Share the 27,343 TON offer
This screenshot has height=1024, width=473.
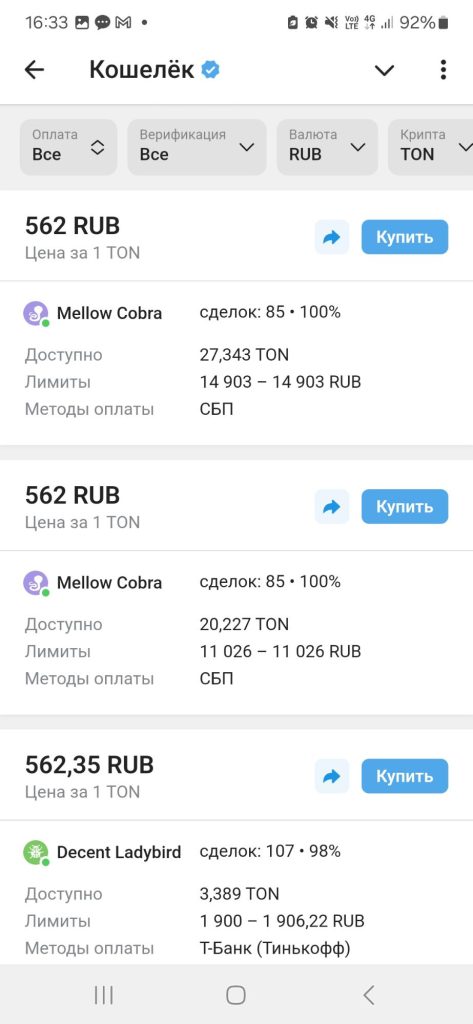332,237
